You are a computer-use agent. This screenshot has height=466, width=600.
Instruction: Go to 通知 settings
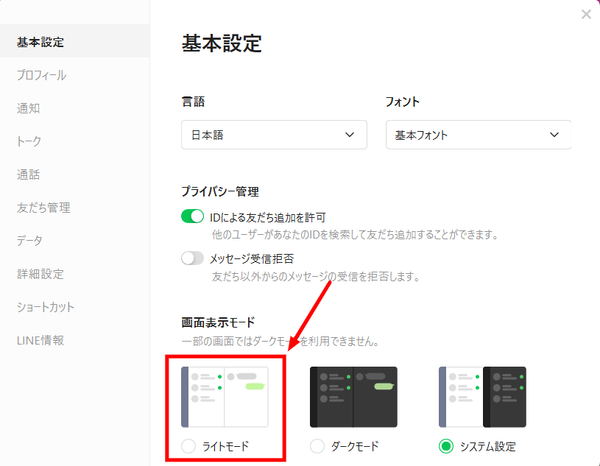28,108
